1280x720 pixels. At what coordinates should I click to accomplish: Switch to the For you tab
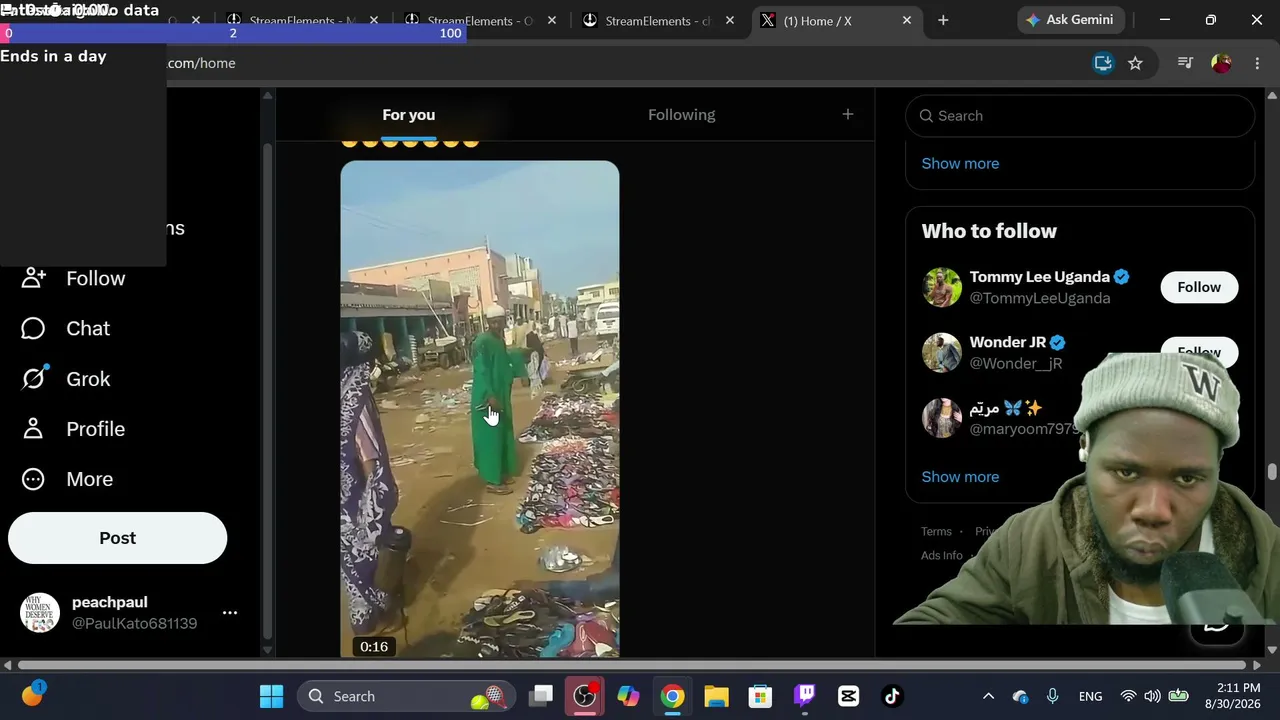[x=408, y=115]
